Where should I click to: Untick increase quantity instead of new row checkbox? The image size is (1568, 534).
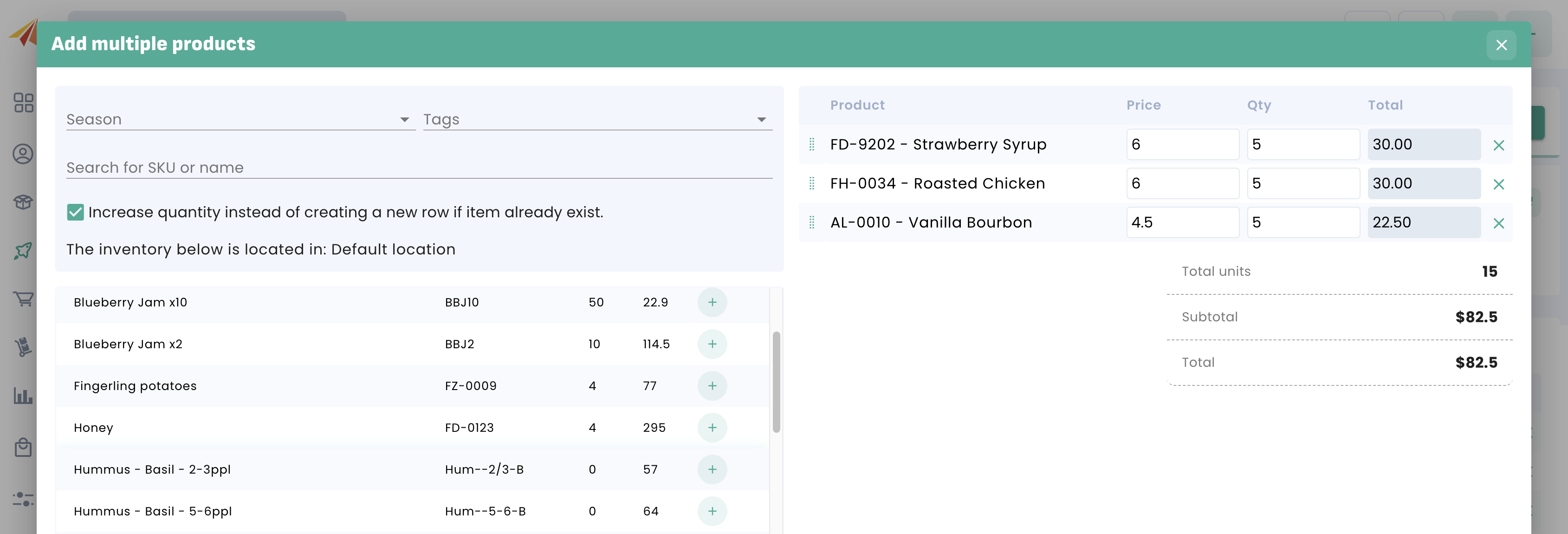point(76,212)
